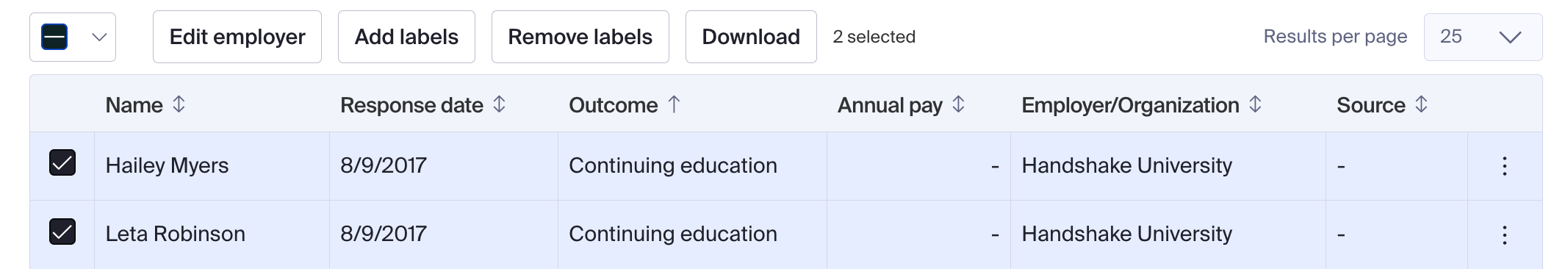Download the selected responses

751,37
